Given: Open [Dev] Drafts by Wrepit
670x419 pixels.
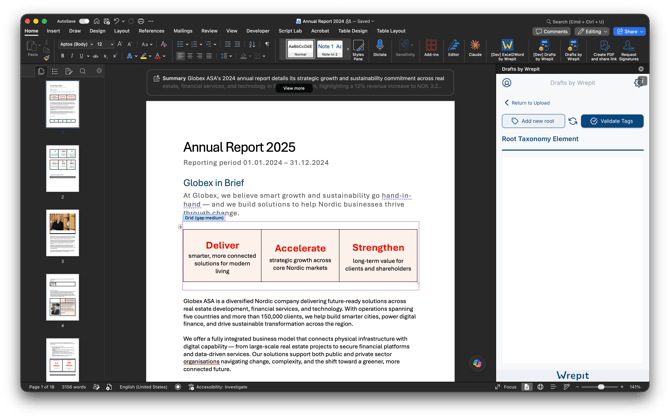Looking at the screenshot, I should (x=544, y=50).
